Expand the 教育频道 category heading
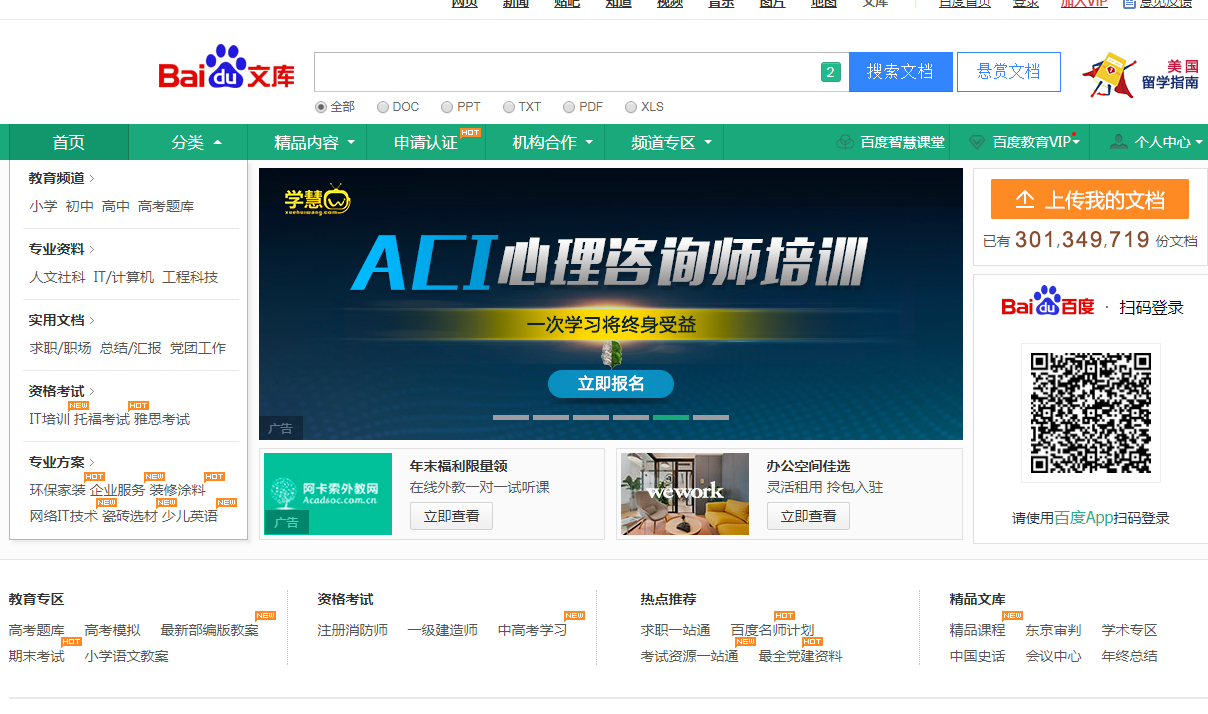1208x714 pixels. pyautogui.click(x=62, y=178)
